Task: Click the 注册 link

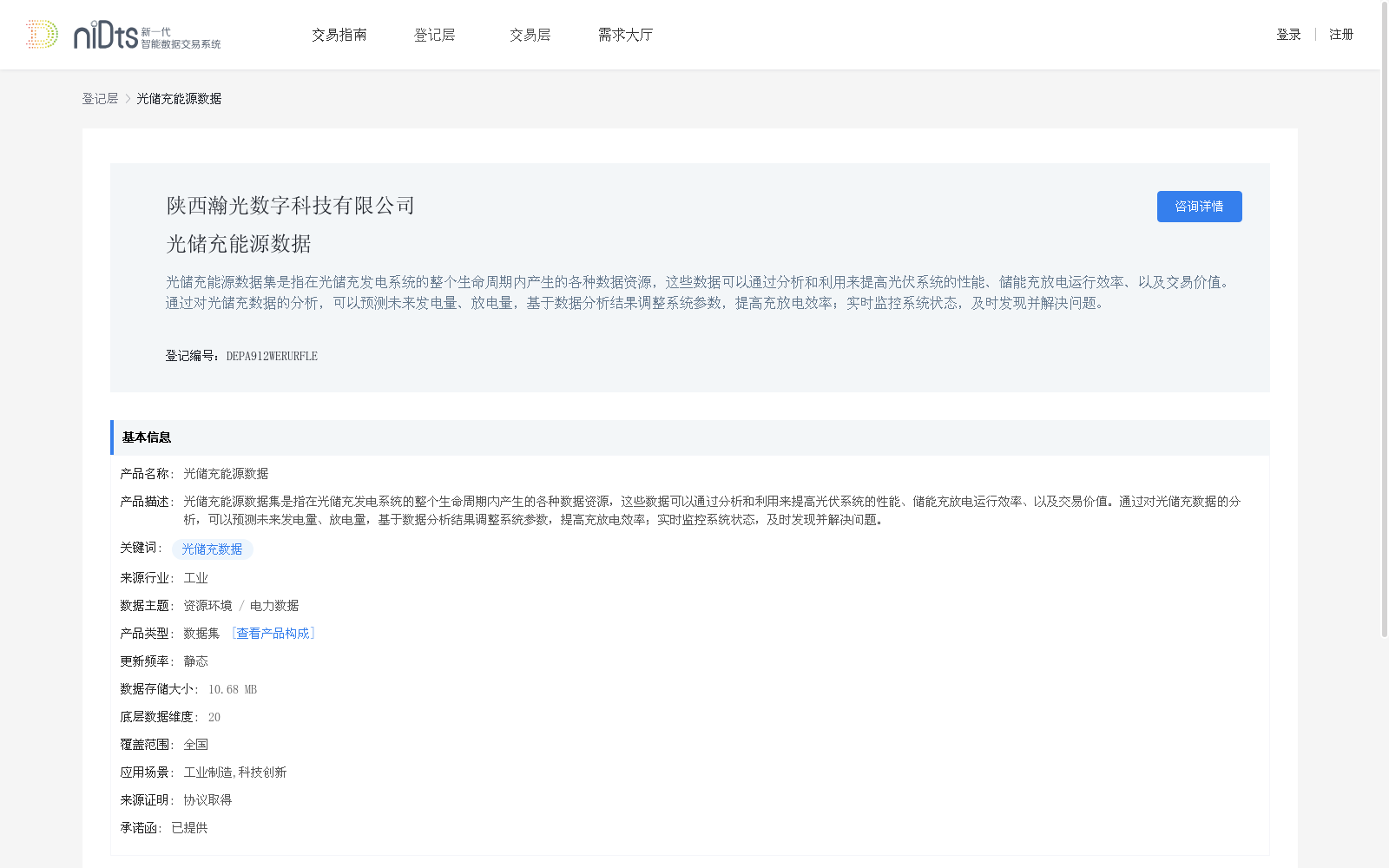Action: click(1341, 35)
